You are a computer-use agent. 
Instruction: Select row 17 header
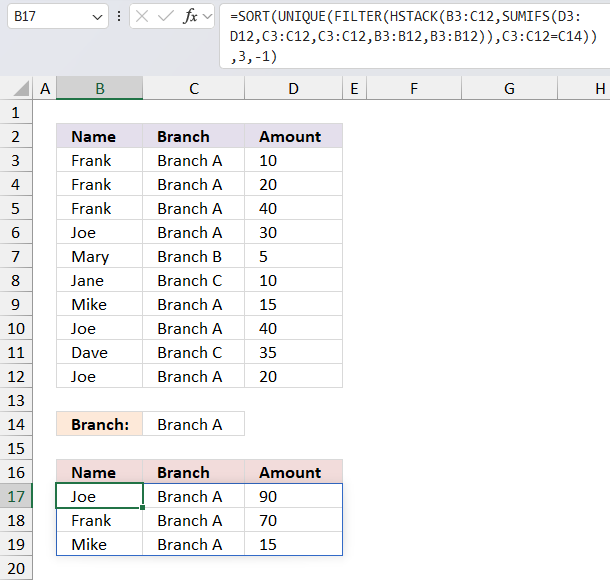16,496
